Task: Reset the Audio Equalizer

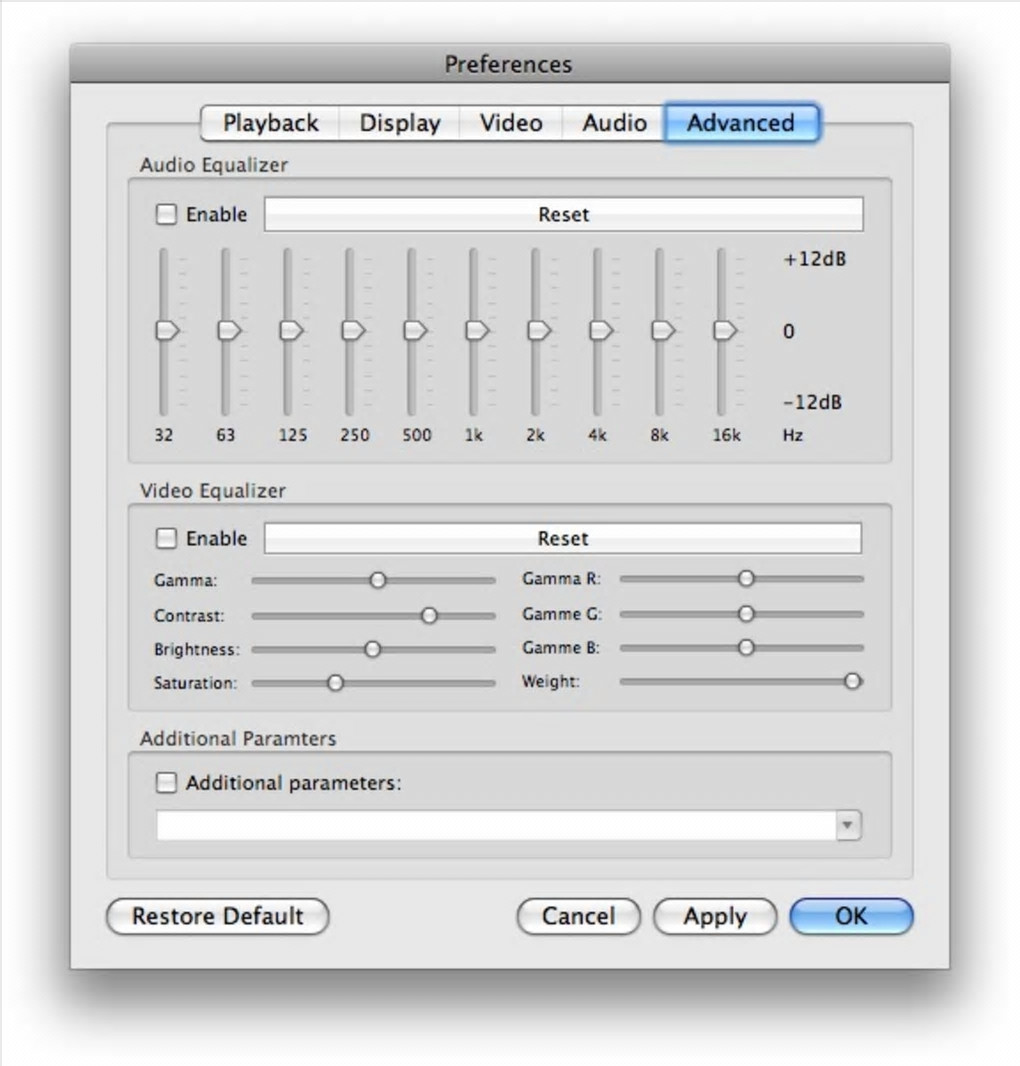Action: point(563,214)
